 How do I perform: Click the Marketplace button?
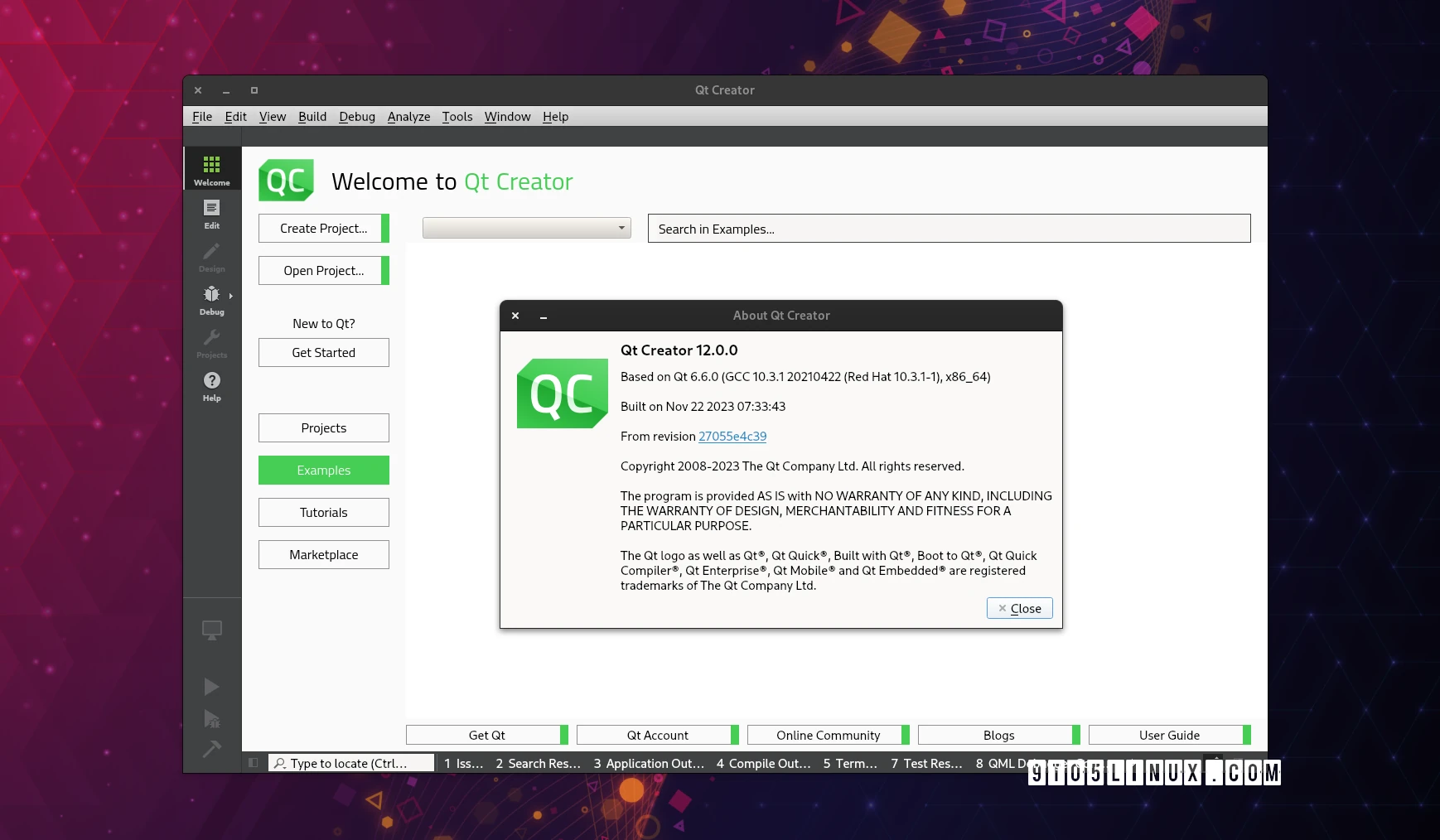[323, 554]
